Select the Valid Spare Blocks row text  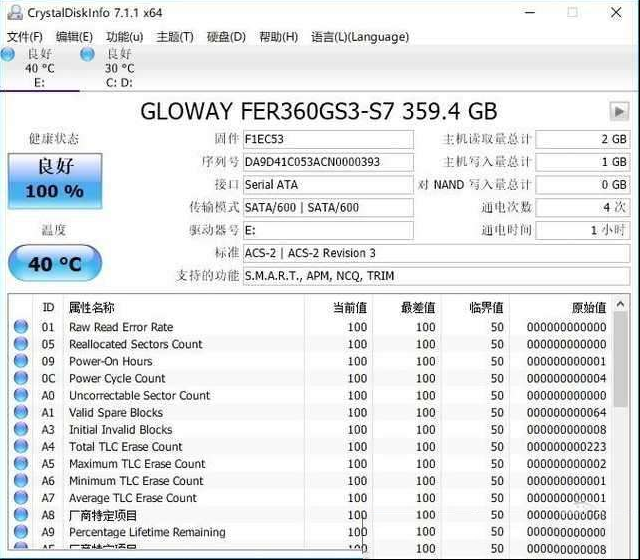[x=116, y=412]
